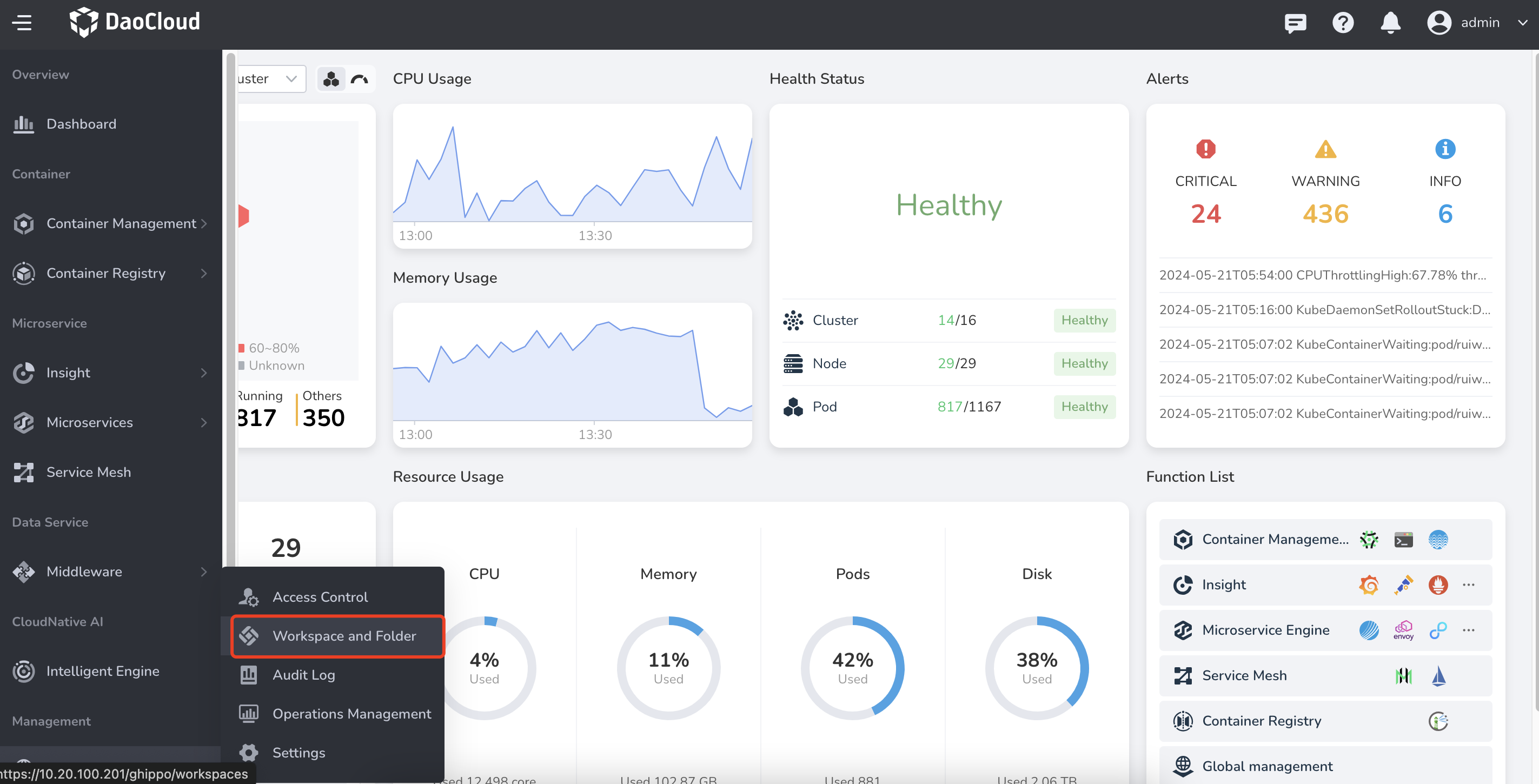Image resolution: width=1539 pixels, height=784 pixels.
Task: Click the terminal icon in Container Management row
Action: click(x=1403, y=539)
